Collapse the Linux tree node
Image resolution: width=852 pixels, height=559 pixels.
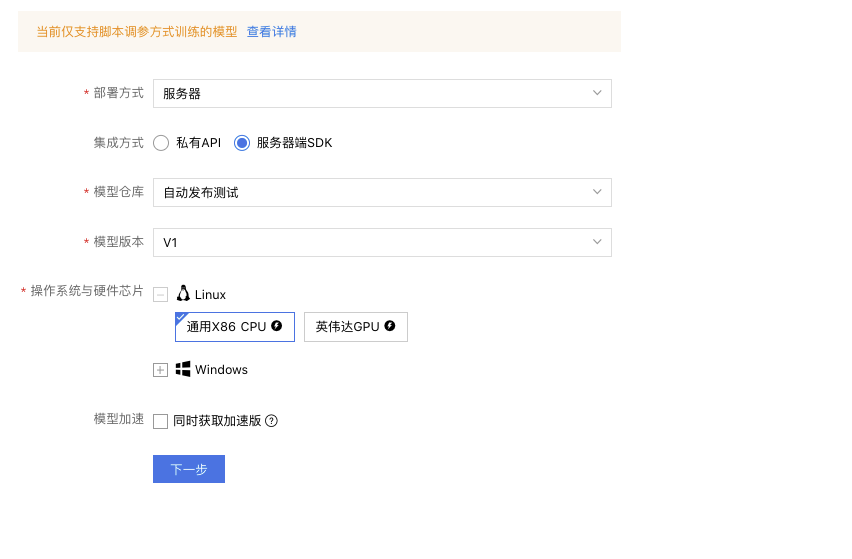pyautogui.click(x=160, y=294)
